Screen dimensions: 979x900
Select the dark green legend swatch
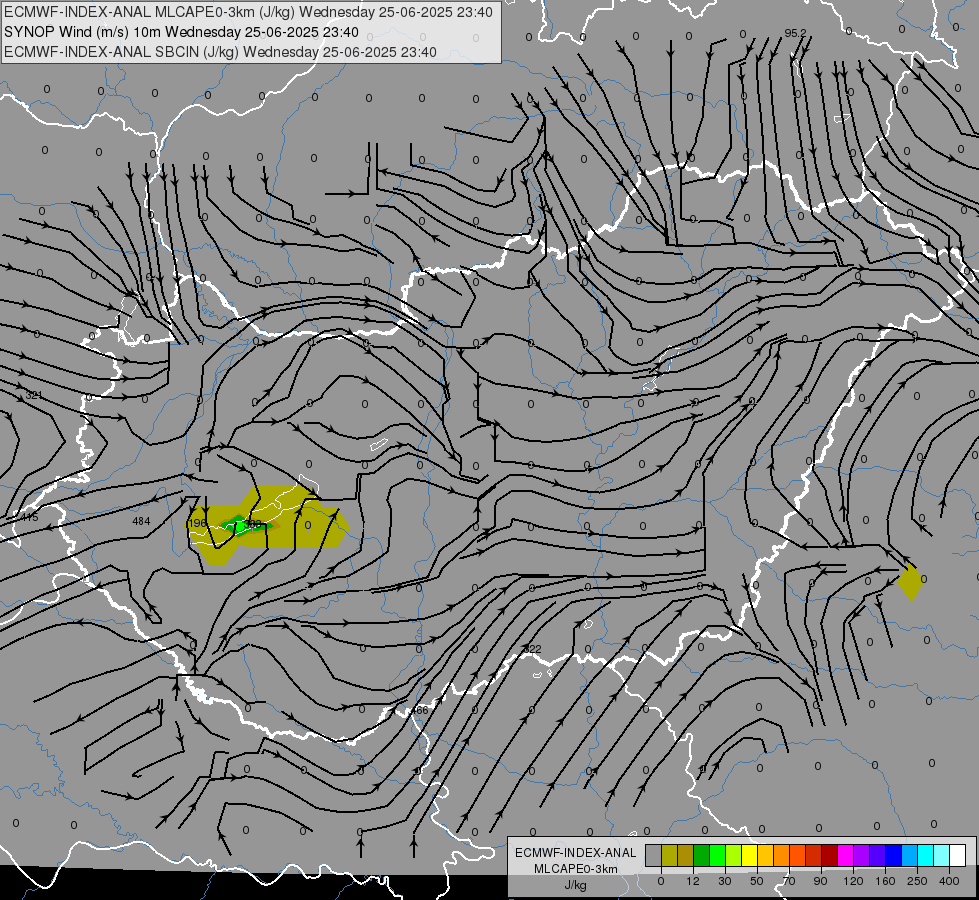702,855
